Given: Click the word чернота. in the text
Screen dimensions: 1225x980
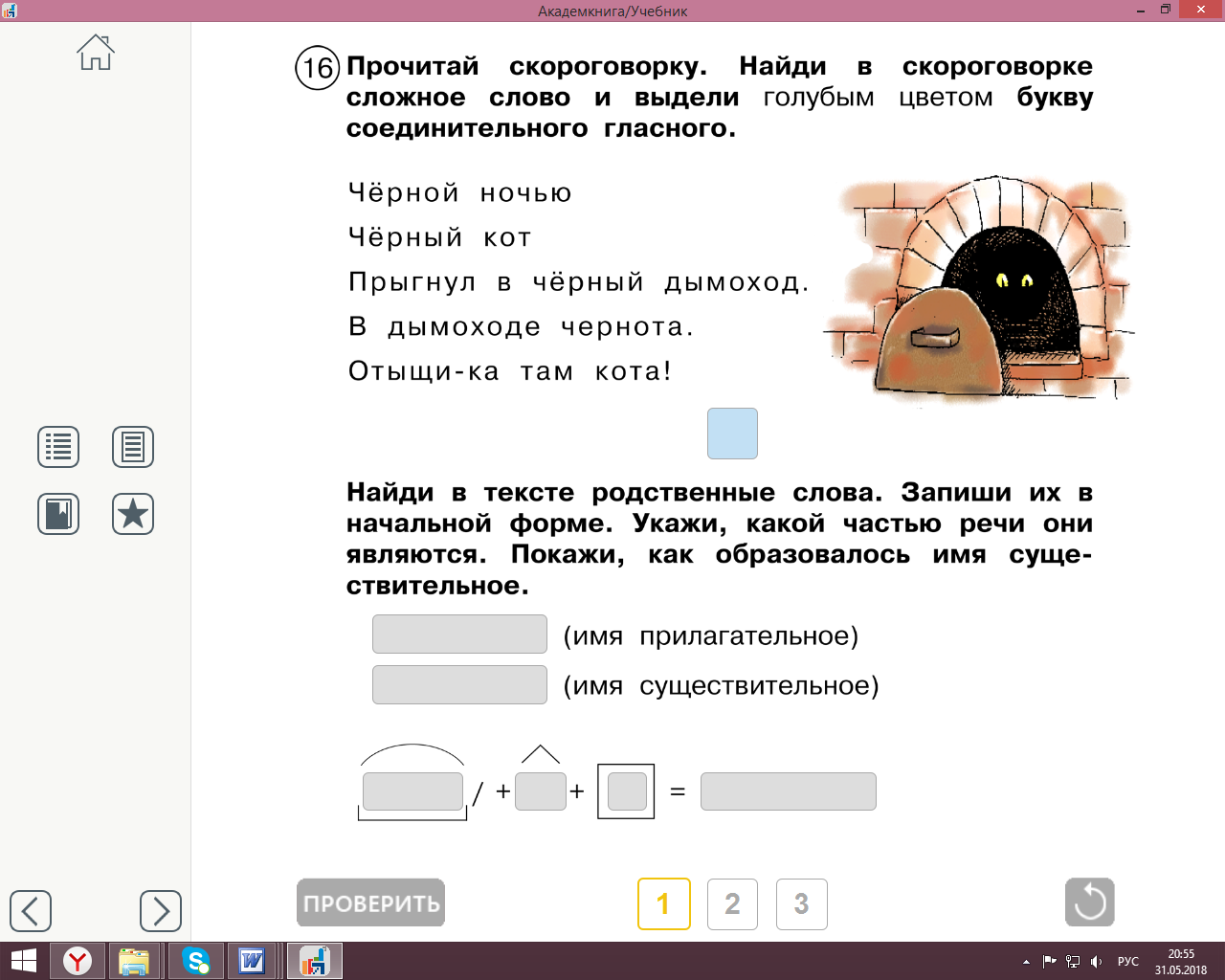Looking at the screenshot, I should 627,327.
